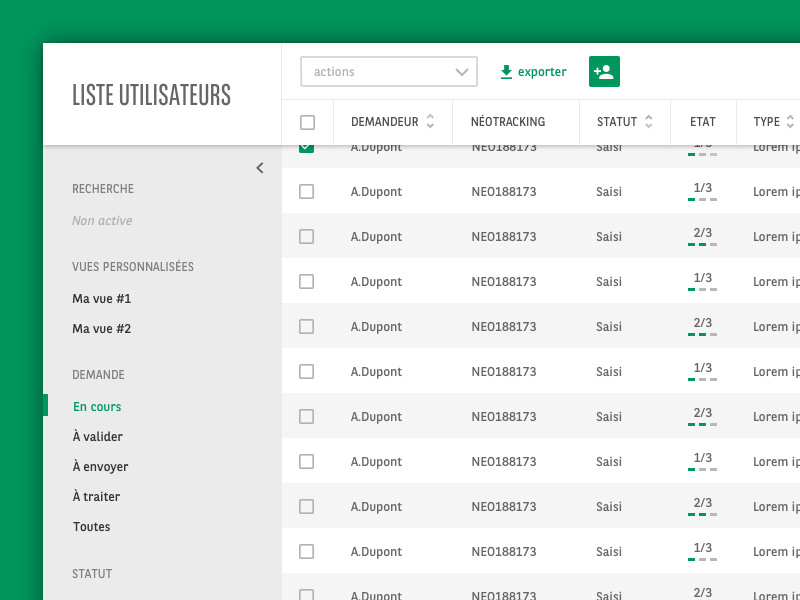This screenshot has height=600, width=800.
Task: Open 'Ma vue #1' custom view
Action: 102,299
